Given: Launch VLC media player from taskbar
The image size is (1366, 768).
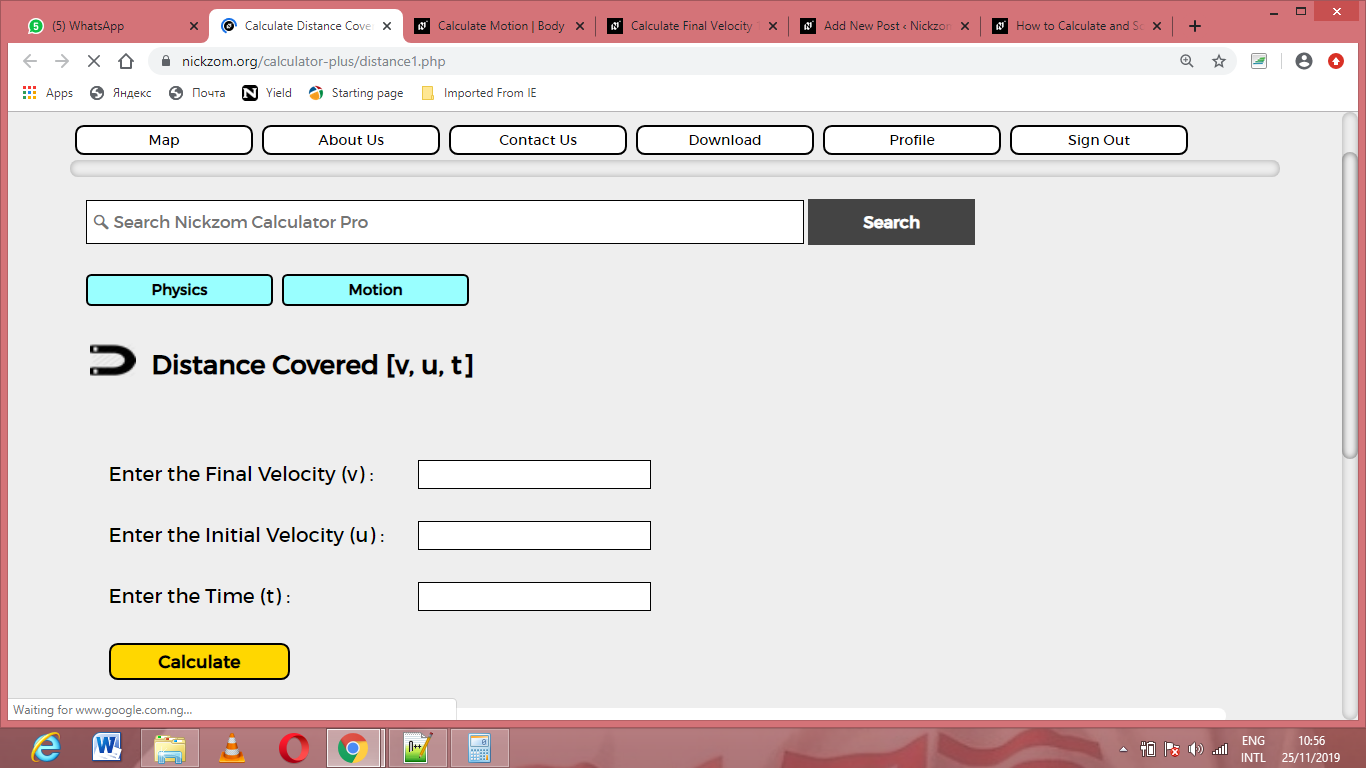Looking at the screenshot, I should pyautogui.click(x=232, y=747).
